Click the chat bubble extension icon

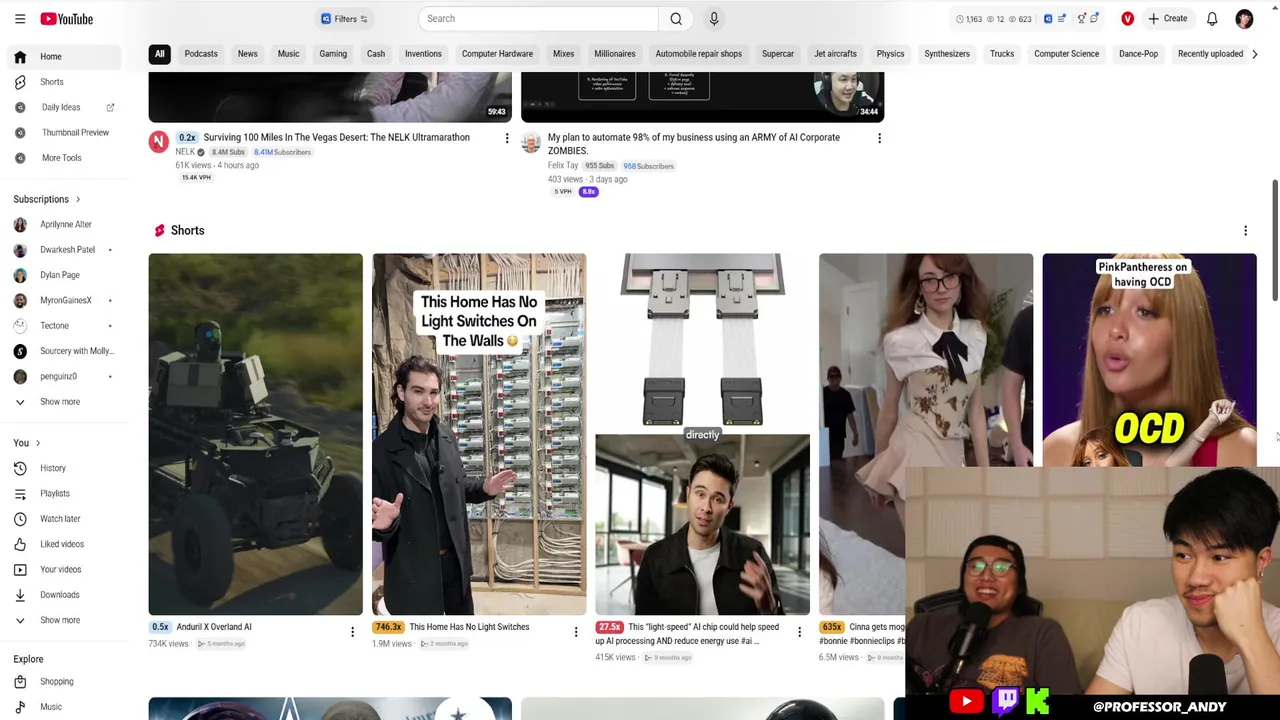pos(1096,18)
